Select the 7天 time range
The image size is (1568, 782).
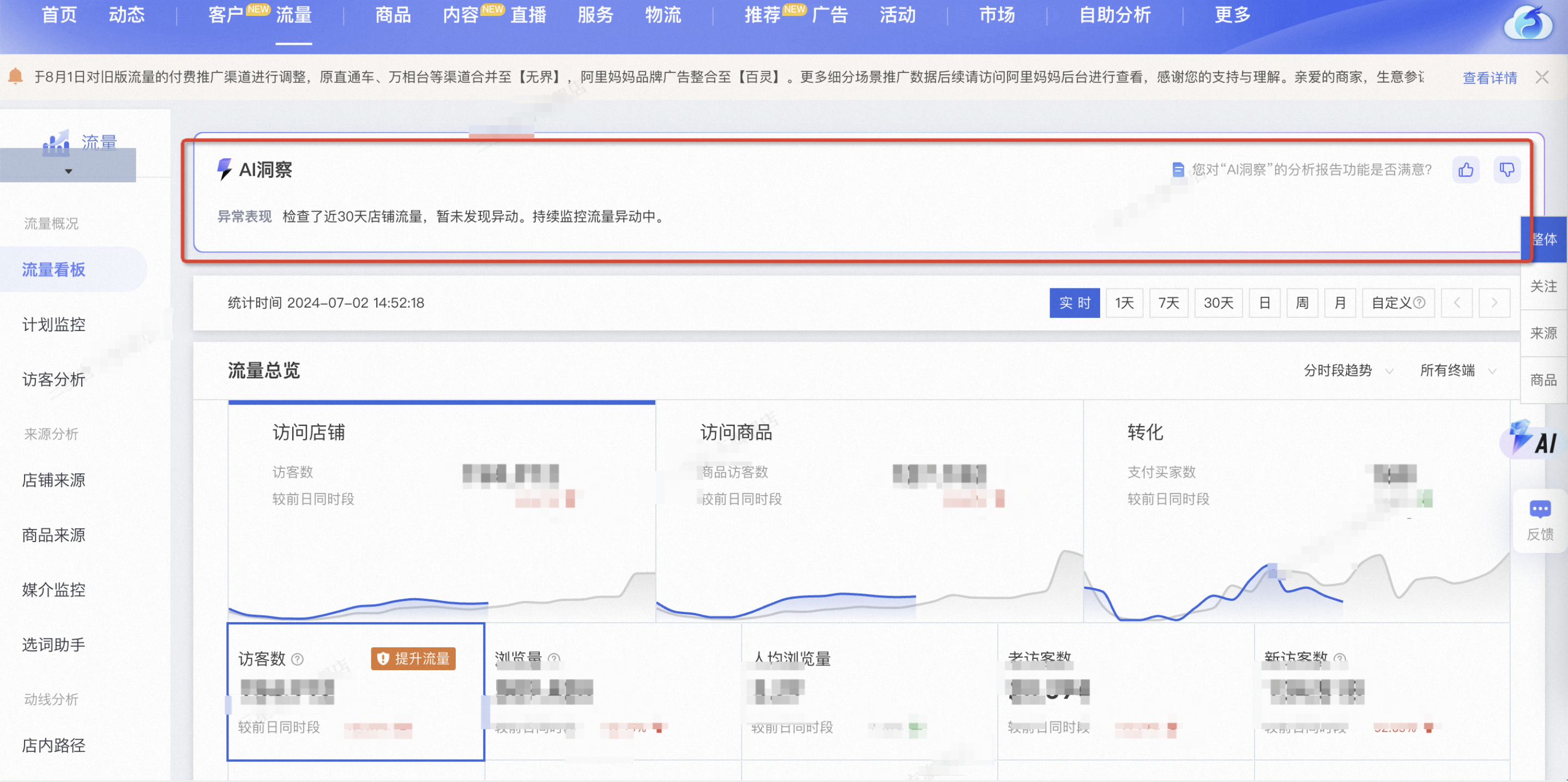pyautogui.click(x=1169, y=303)
